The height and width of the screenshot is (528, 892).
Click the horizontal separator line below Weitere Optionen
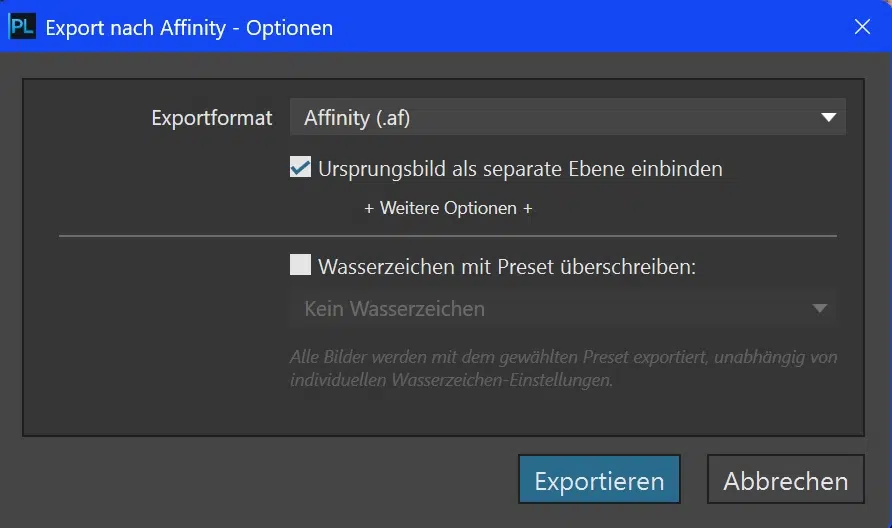coord(448,236)
